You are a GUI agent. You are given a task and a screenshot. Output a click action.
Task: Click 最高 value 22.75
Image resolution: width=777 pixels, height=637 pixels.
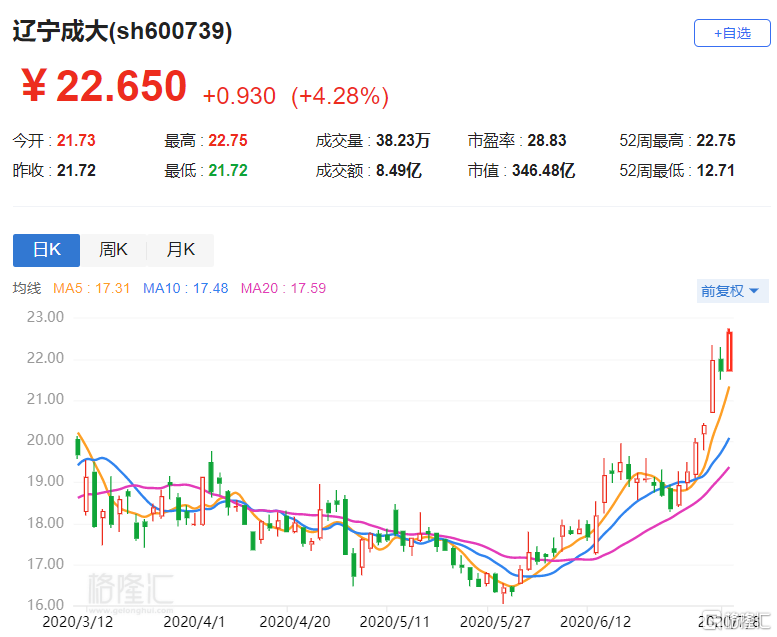point(227,140)
